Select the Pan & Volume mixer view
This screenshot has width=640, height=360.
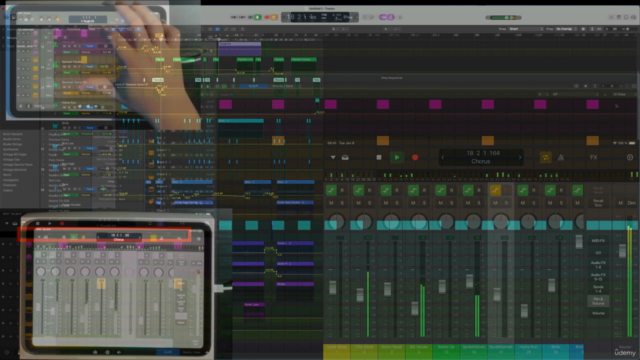598,301
